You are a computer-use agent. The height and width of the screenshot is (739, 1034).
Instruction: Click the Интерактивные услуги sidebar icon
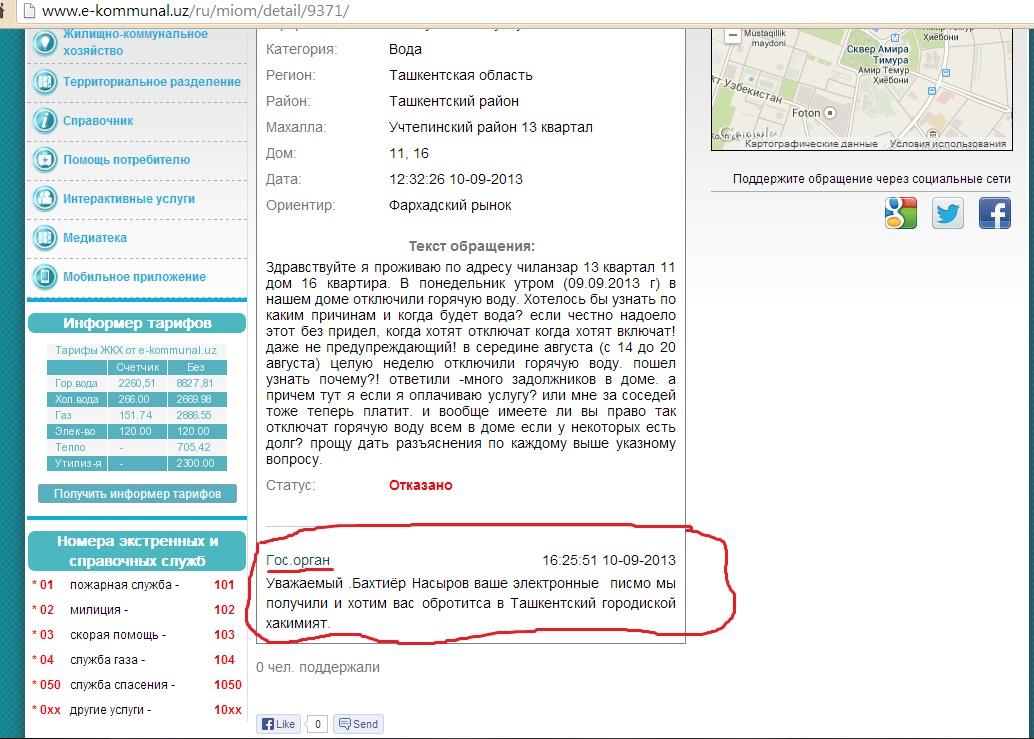45,199
